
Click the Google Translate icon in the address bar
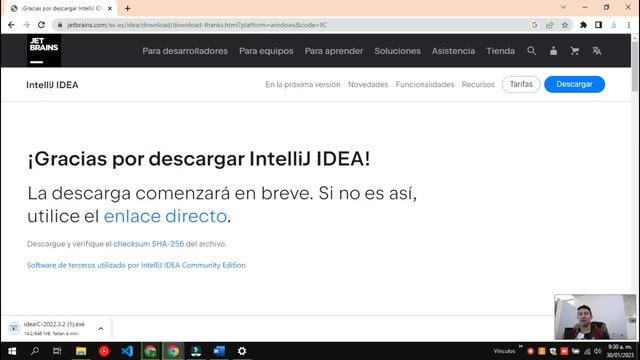[534, 25]
